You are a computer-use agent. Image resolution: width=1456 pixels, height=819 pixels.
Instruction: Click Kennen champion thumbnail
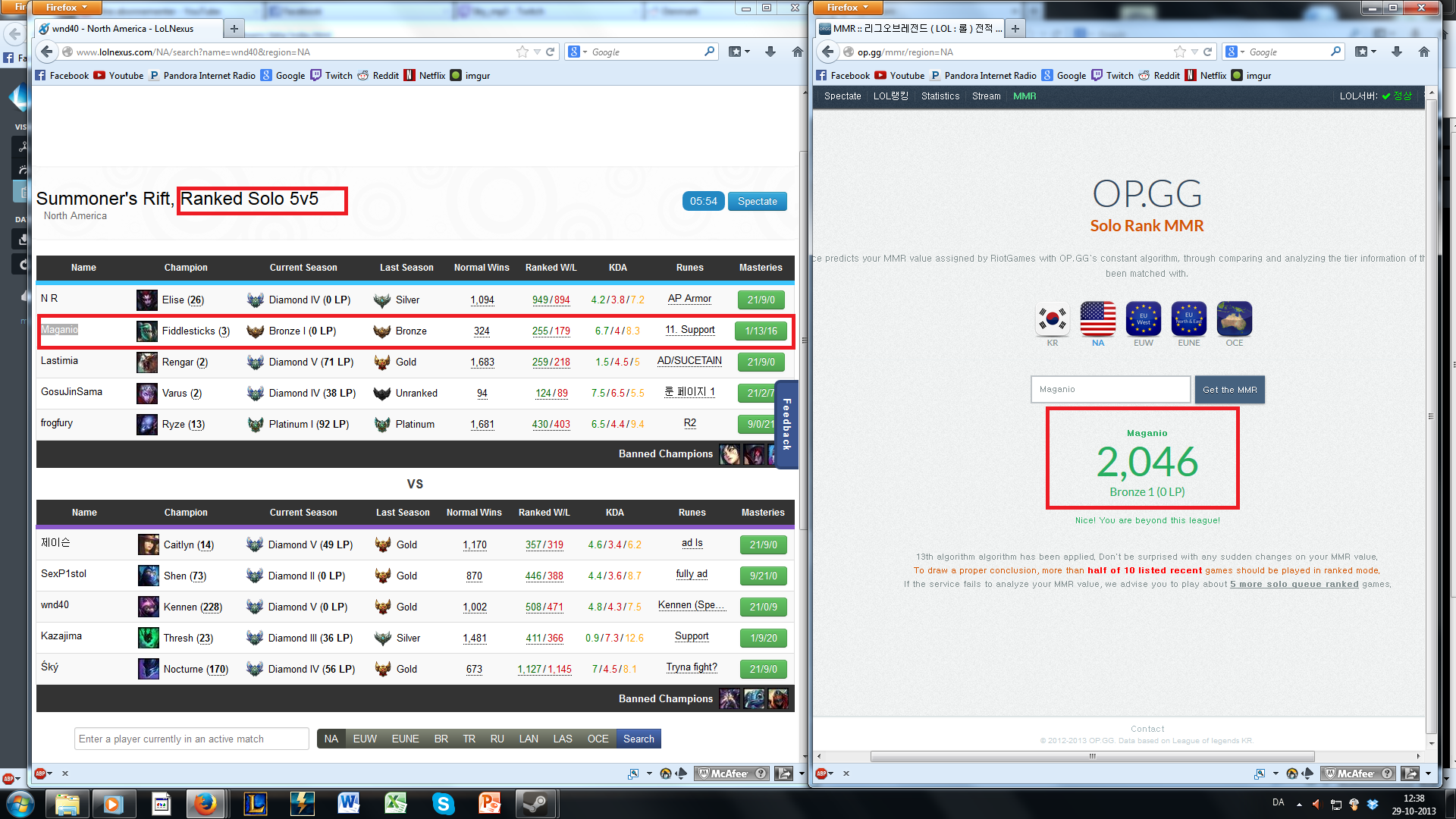(149, 607)
